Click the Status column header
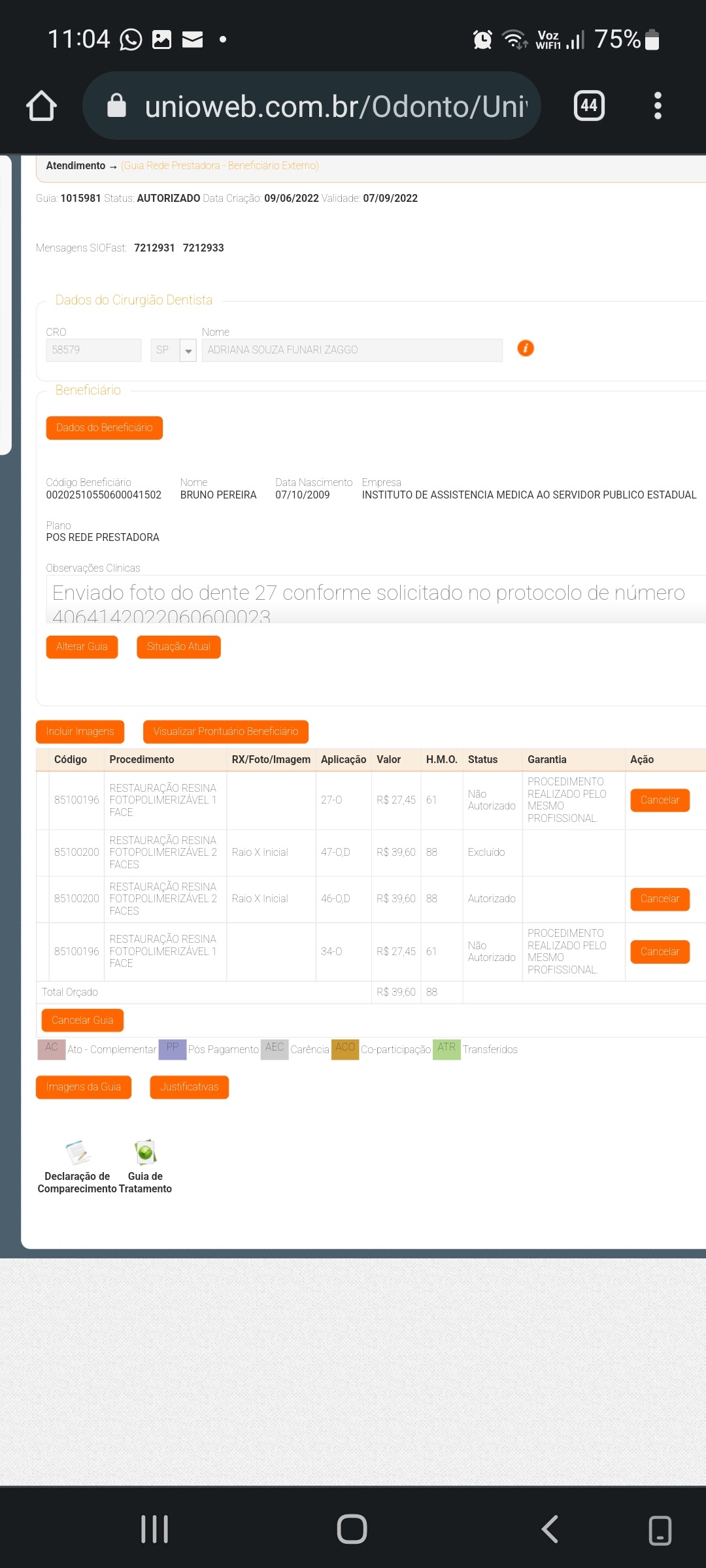 pos(483,760)
